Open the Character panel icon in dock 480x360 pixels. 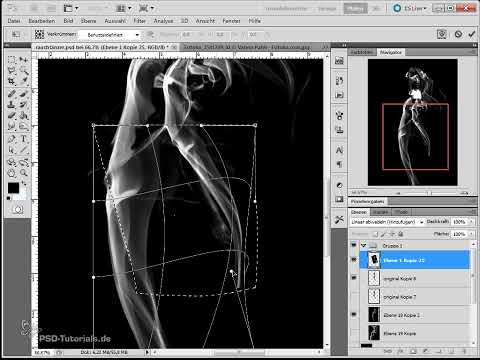click(339, 150)
